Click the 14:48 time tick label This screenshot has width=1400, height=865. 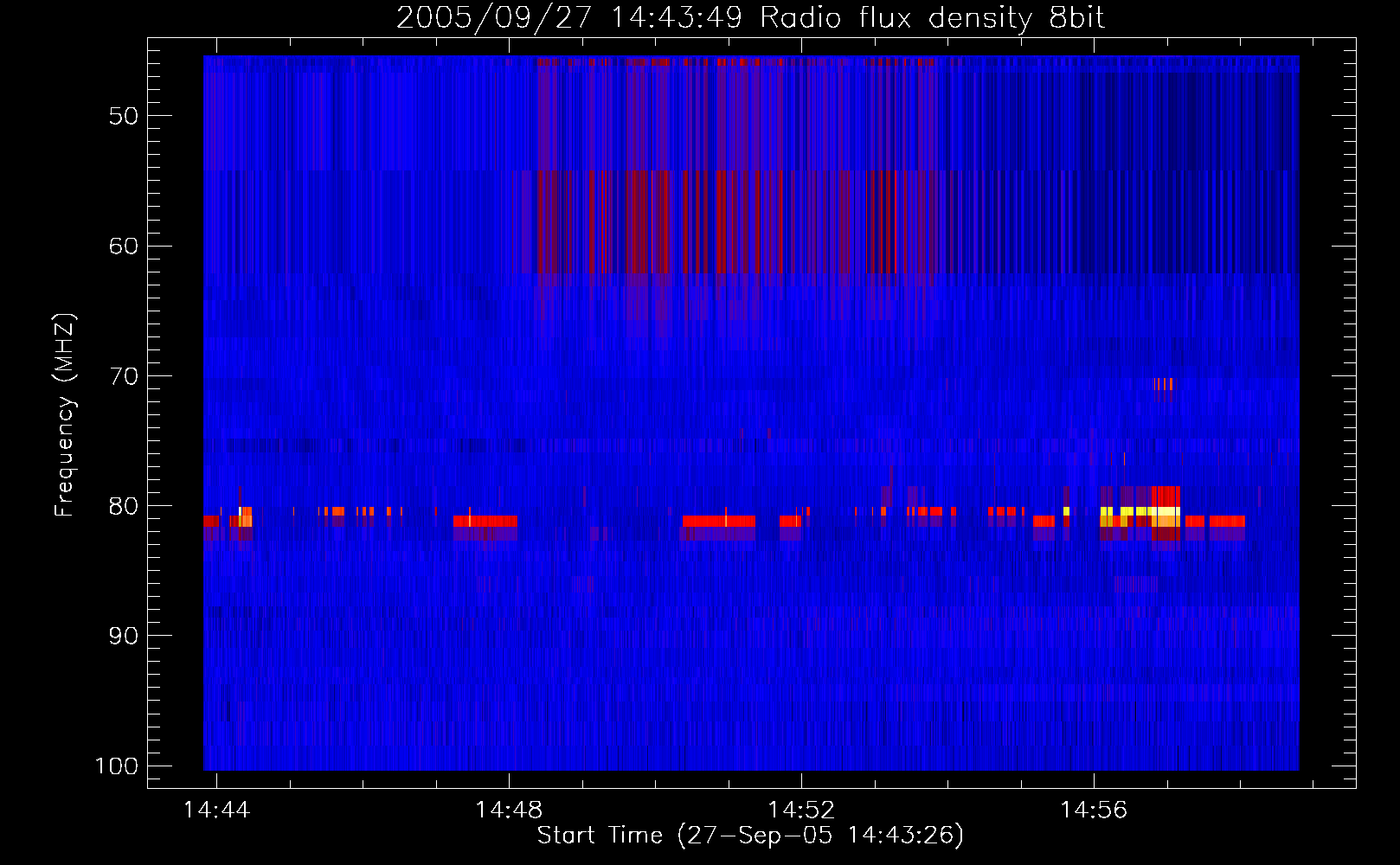(x=509, y=810)
